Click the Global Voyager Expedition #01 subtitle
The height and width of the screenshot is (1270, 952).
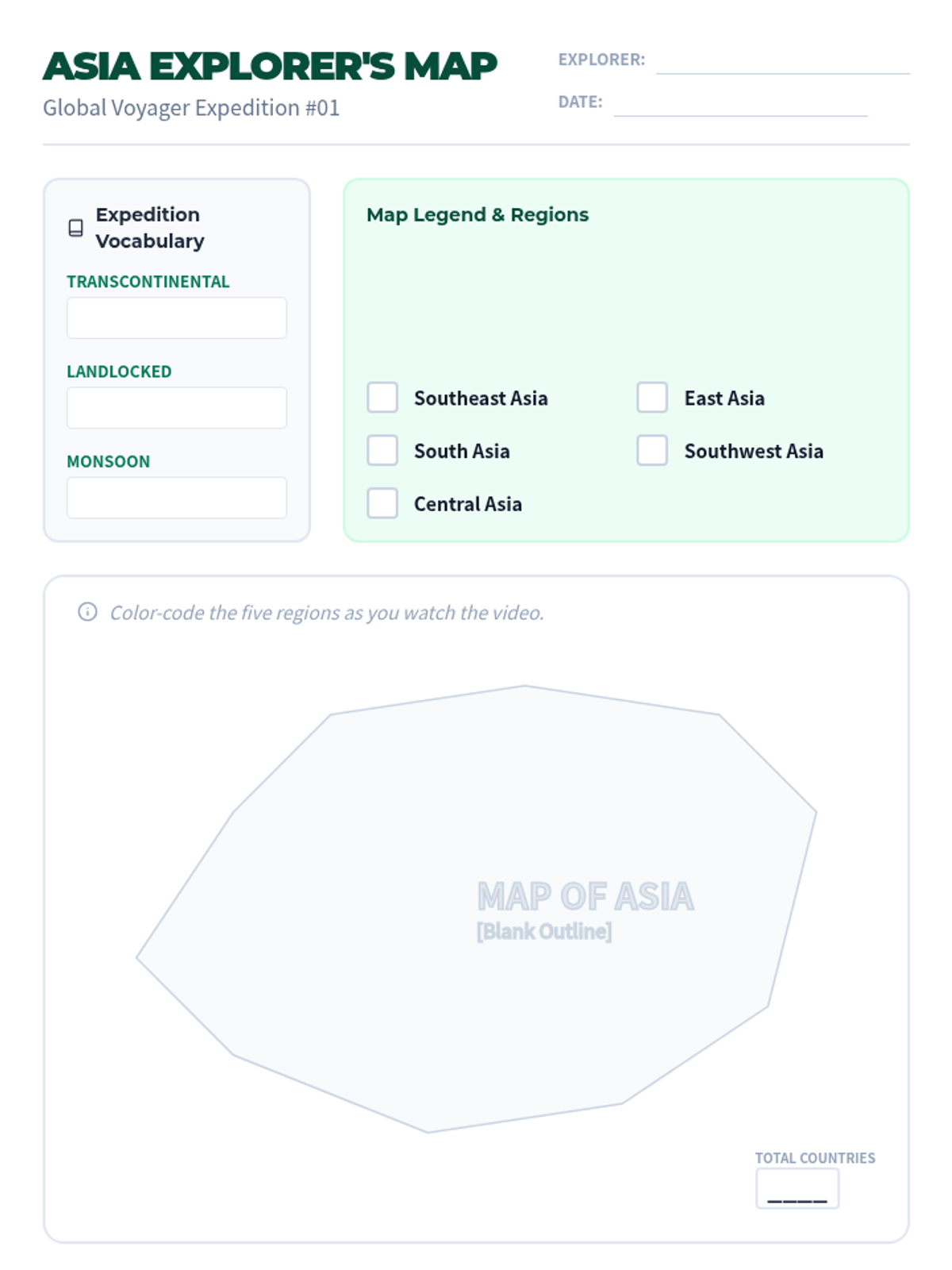[191, 108]
